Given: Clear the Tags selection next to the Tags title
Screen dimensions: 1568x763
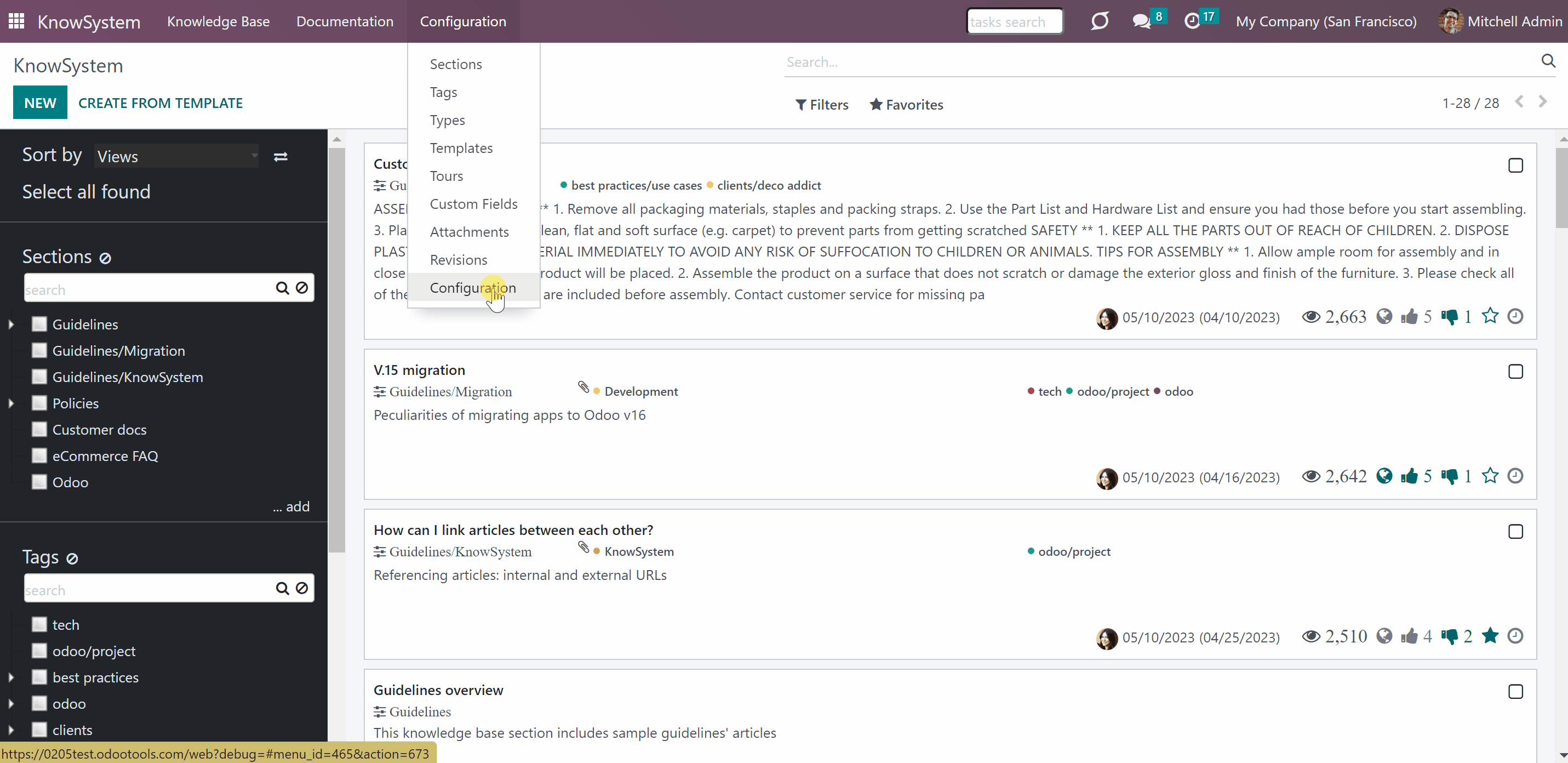Looking at the screenshot, I should pyautogui.click(x=72, y=559).
